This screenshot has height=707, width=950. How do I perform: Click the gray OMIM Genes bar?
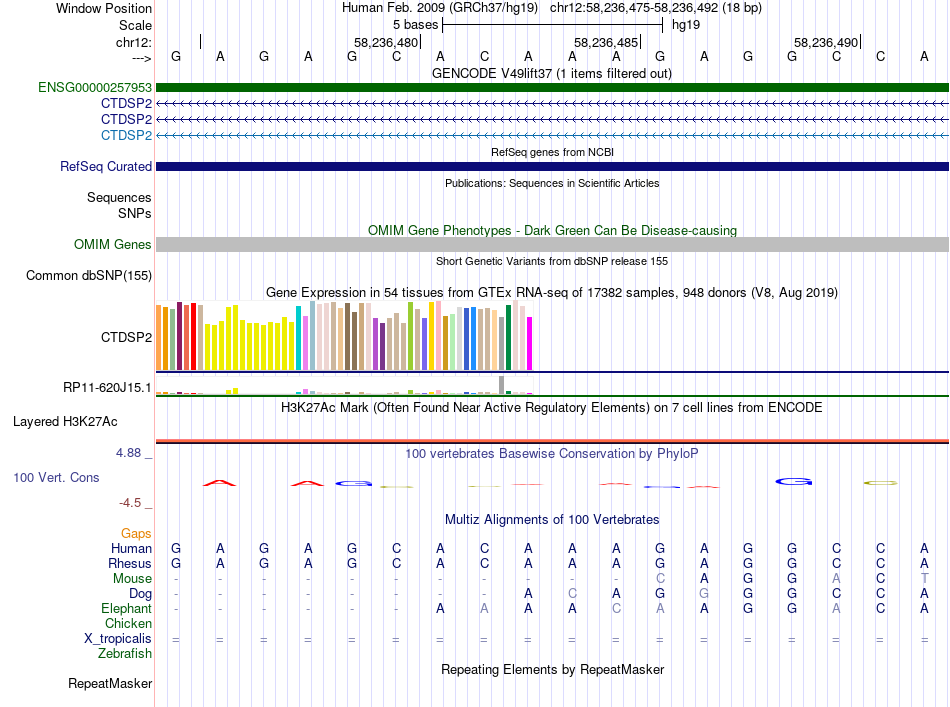(x=552, y=244)
